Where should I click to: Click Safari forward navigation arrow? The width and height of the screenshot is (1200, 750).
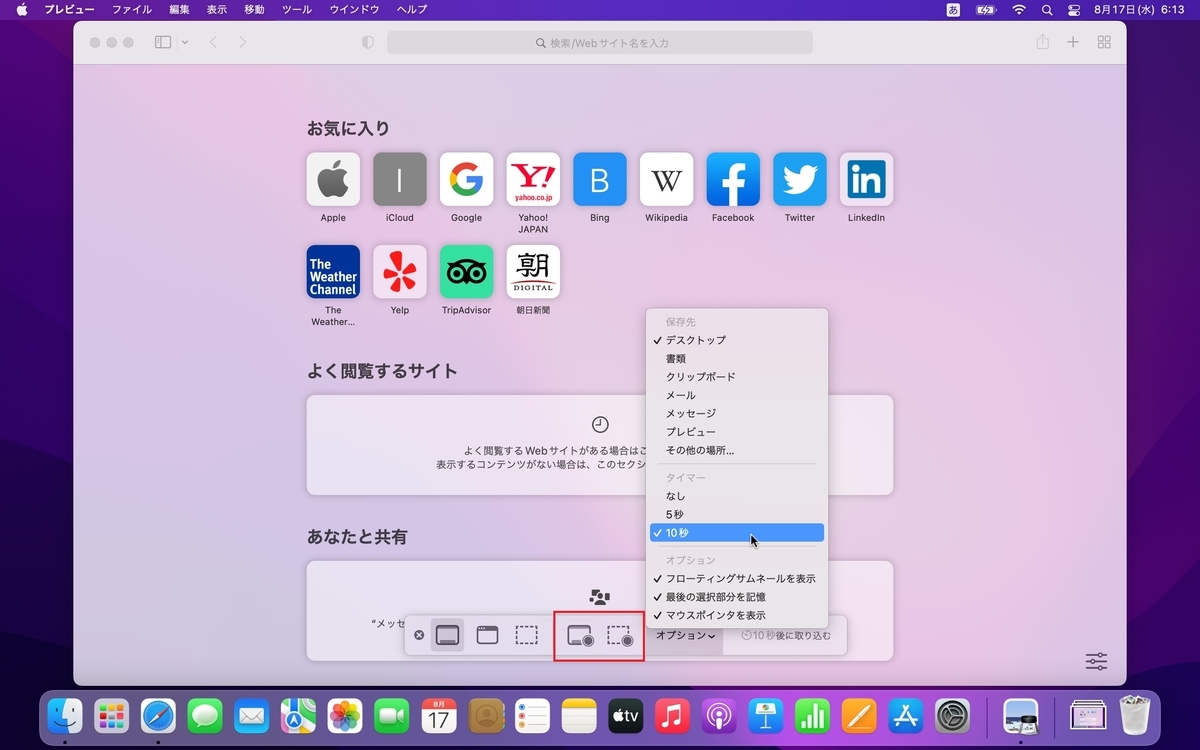243,43
